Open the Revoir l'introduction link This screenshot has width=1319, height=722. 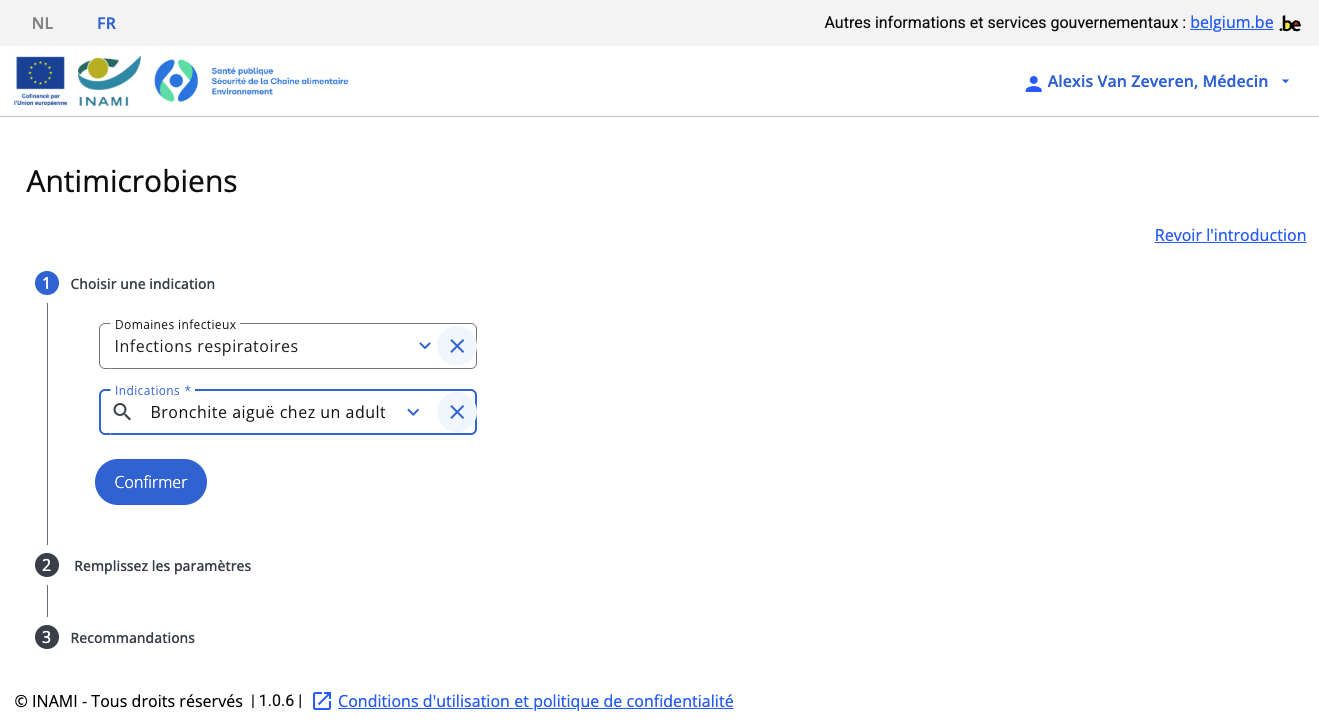(x=1230, y=235)
